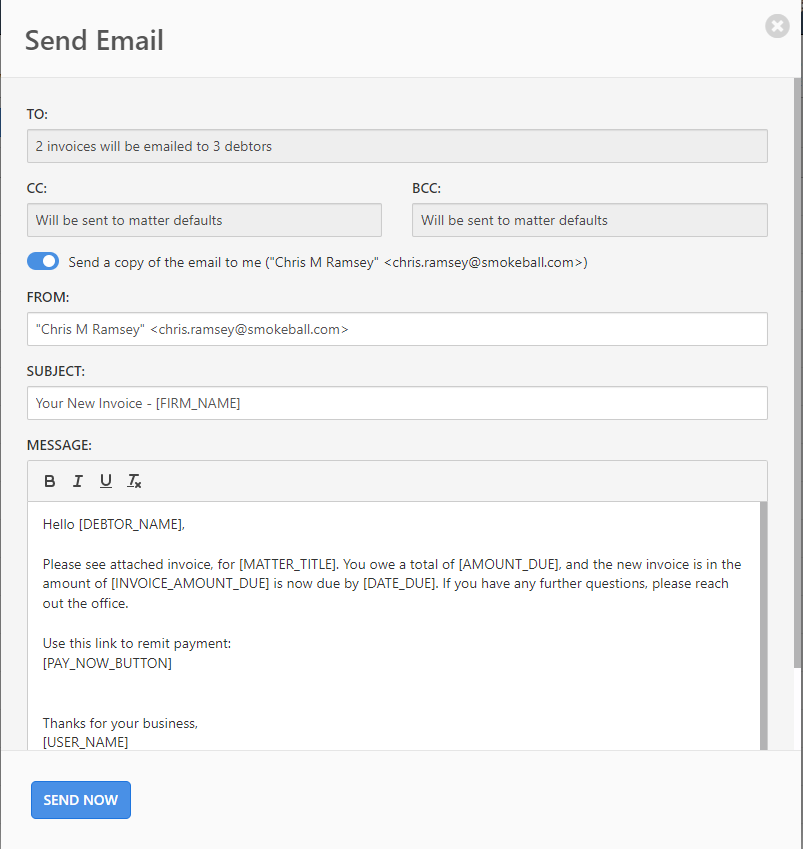This screenshot has height=849, width=803.
Task: Disable sending a copy to Chris M Ramsey
Action: point(42,261)
